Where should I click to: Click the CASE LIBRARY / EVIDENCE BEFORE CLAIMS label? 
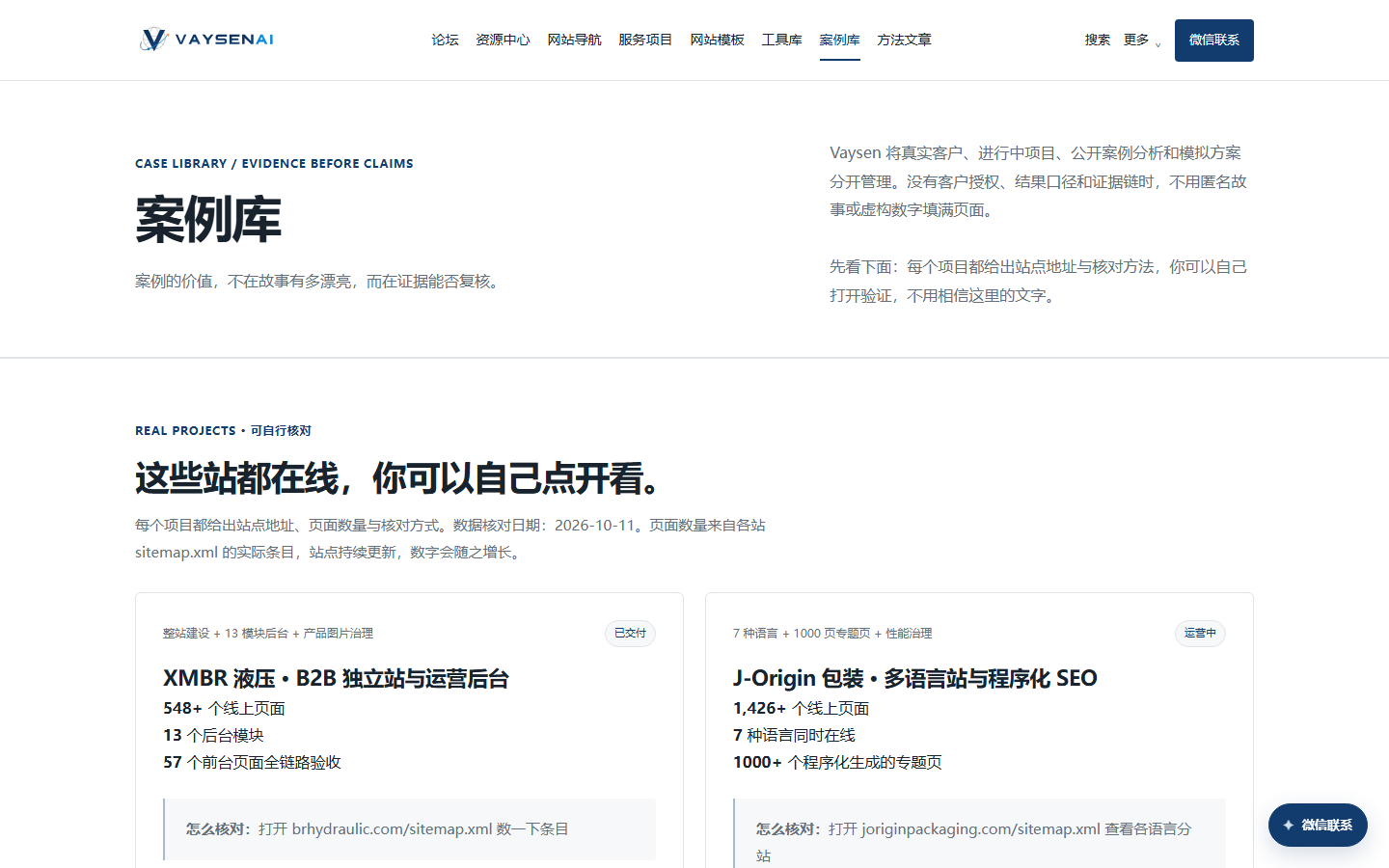[x=274, y=164]
